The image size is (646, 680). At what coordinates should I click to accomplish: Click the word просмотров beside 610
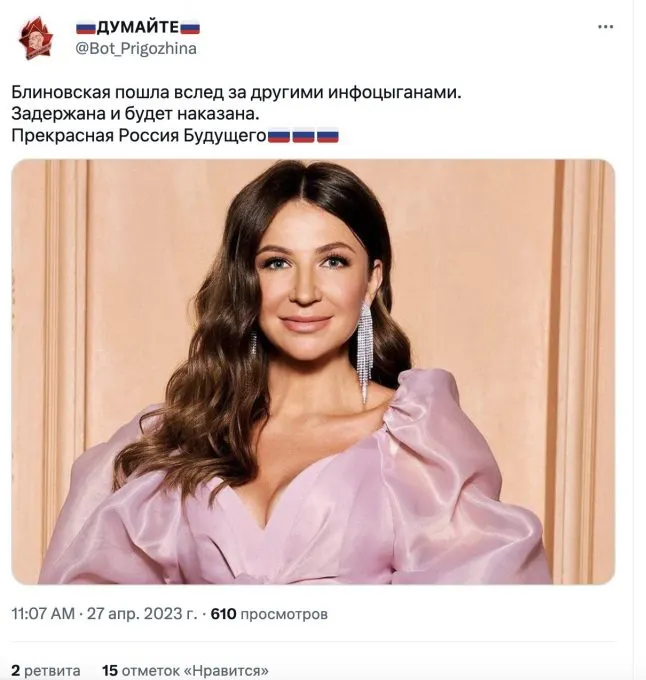click(x=284, y=615)
